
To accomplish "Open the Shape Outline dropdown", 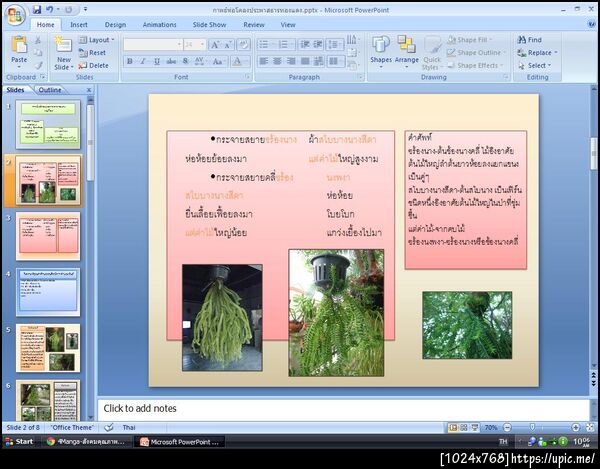I will click(477, 53).
